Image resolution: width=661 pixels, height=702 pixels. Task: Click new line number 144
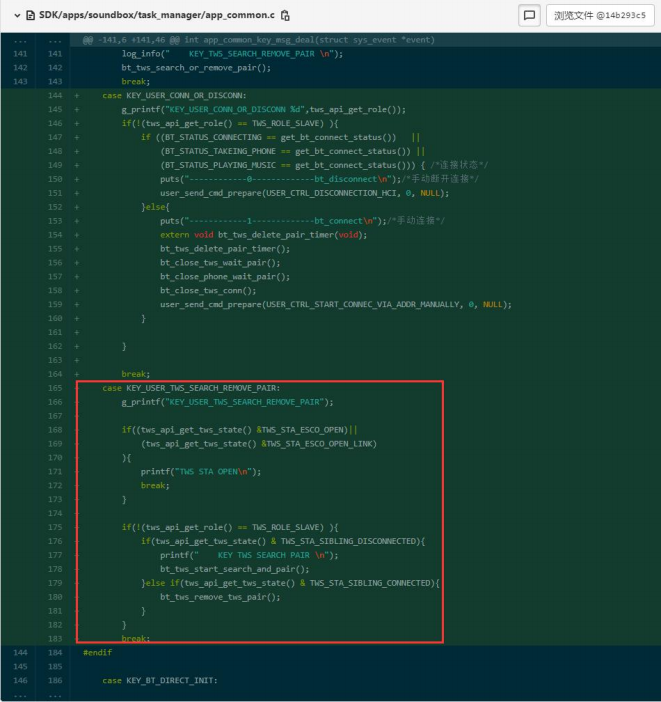tap(55, 95)
